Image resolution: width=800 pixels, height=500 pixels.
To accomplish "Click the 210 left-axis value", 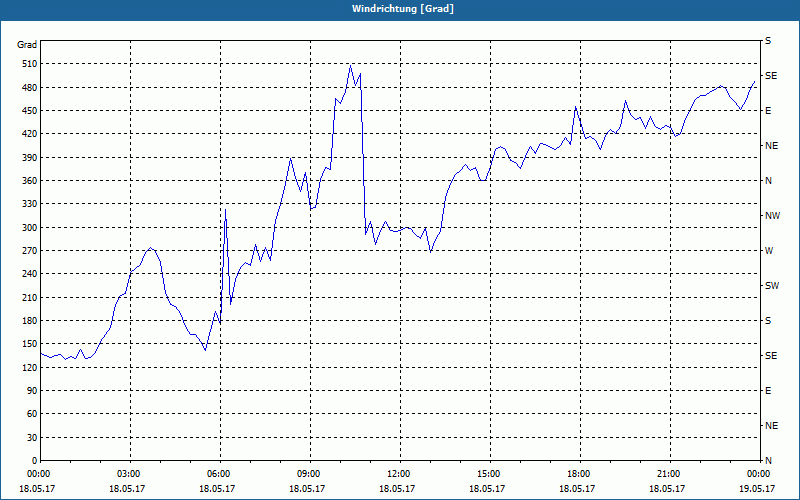I will [x=30, y=297].
